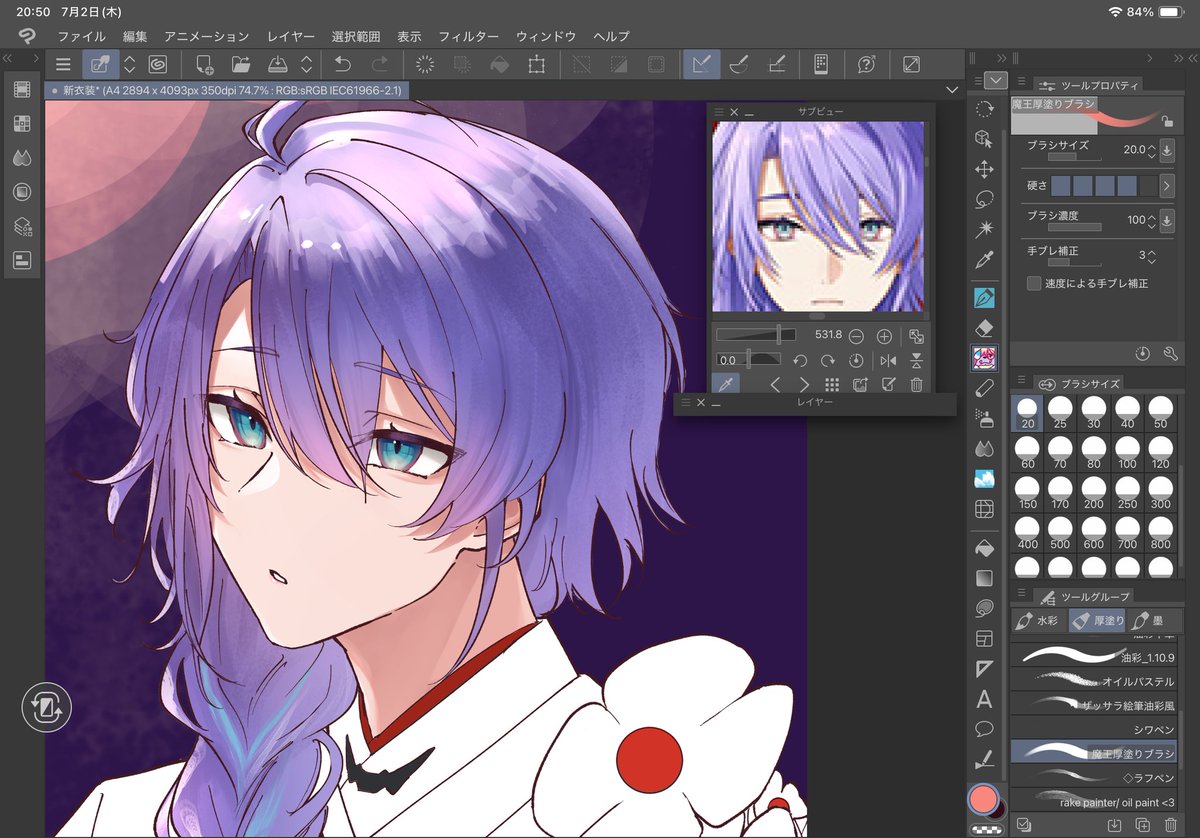This screenshot has width=1200, height=838.
Task: Open the 編集 menu
Action: (135, 36)
